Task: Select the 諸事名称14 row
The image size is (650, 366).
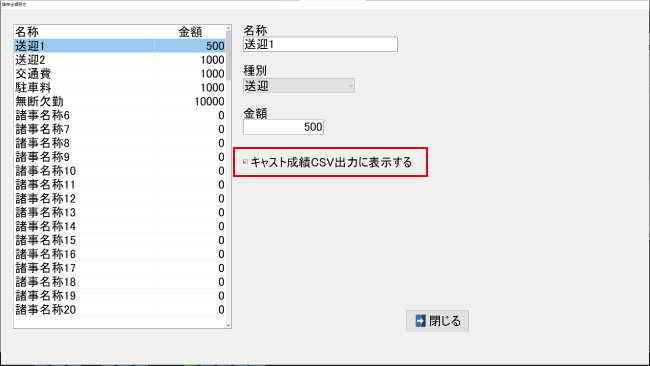Action: pyautogui.click(x=120, y=226)
